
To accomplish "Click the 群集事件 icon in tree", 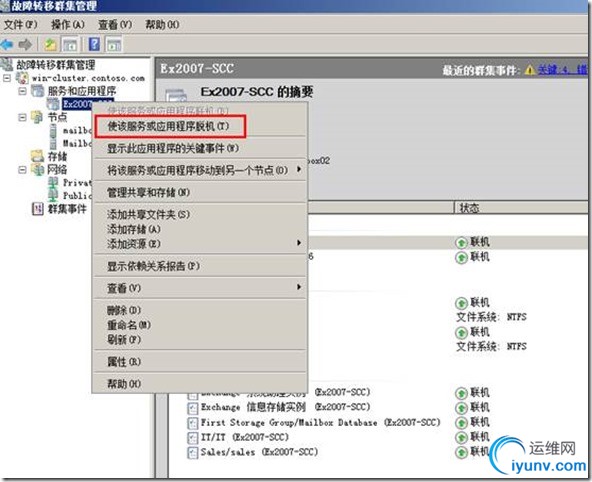I will click(x=37, y=208).
